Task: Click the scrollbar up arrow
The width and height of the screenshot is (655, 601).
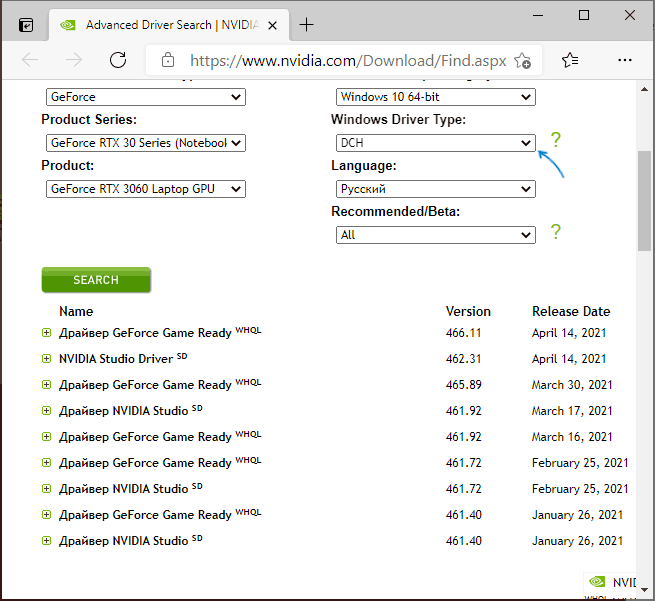Action: click(644, 89)
